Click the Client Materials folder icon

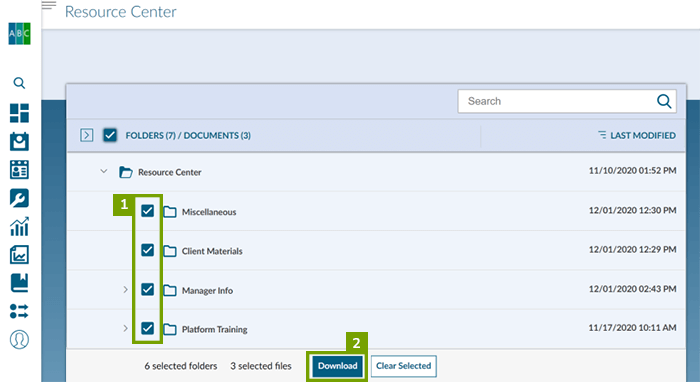pos(170,251)
